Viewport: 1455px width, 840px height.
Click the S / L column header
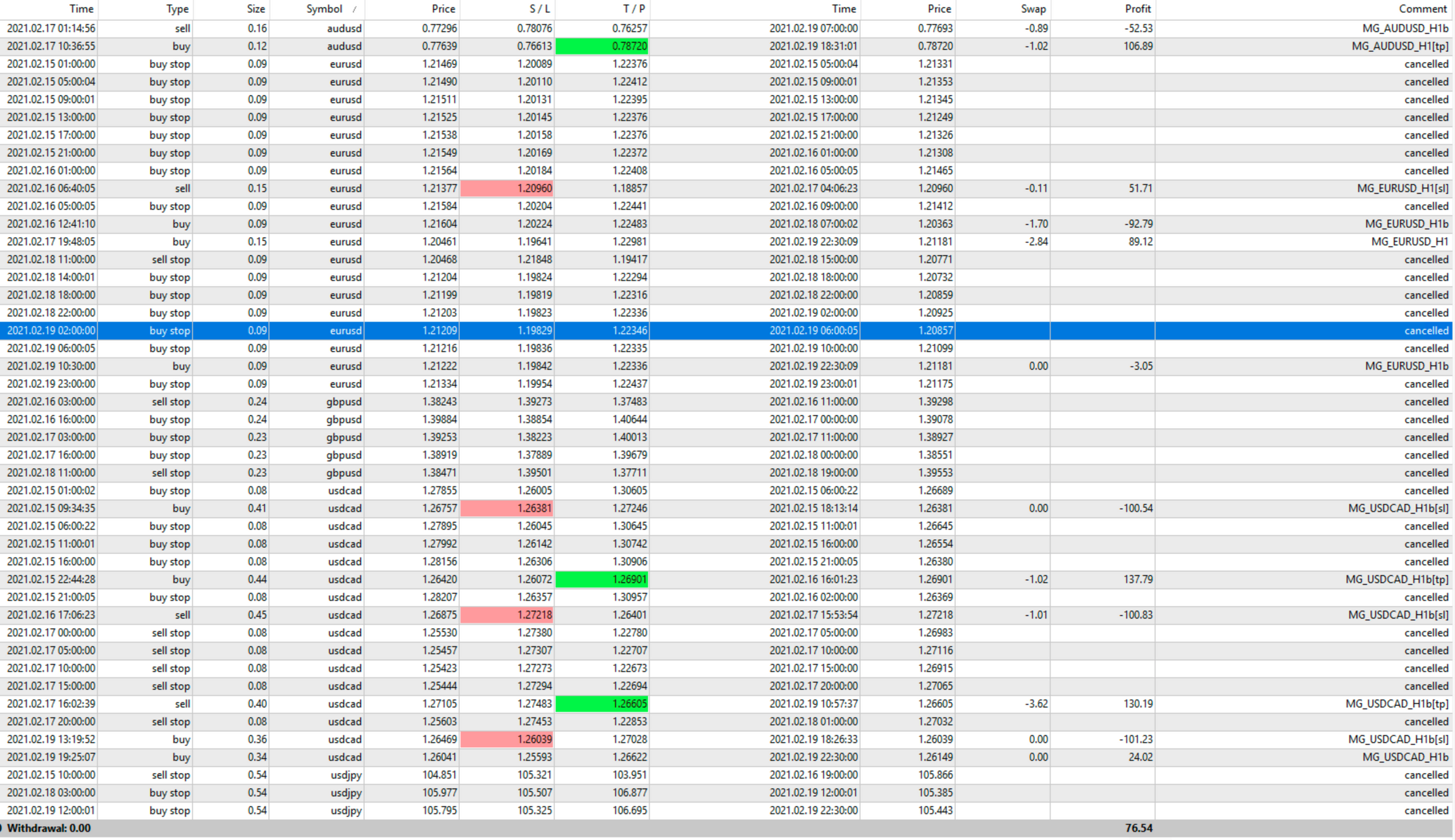539,9
